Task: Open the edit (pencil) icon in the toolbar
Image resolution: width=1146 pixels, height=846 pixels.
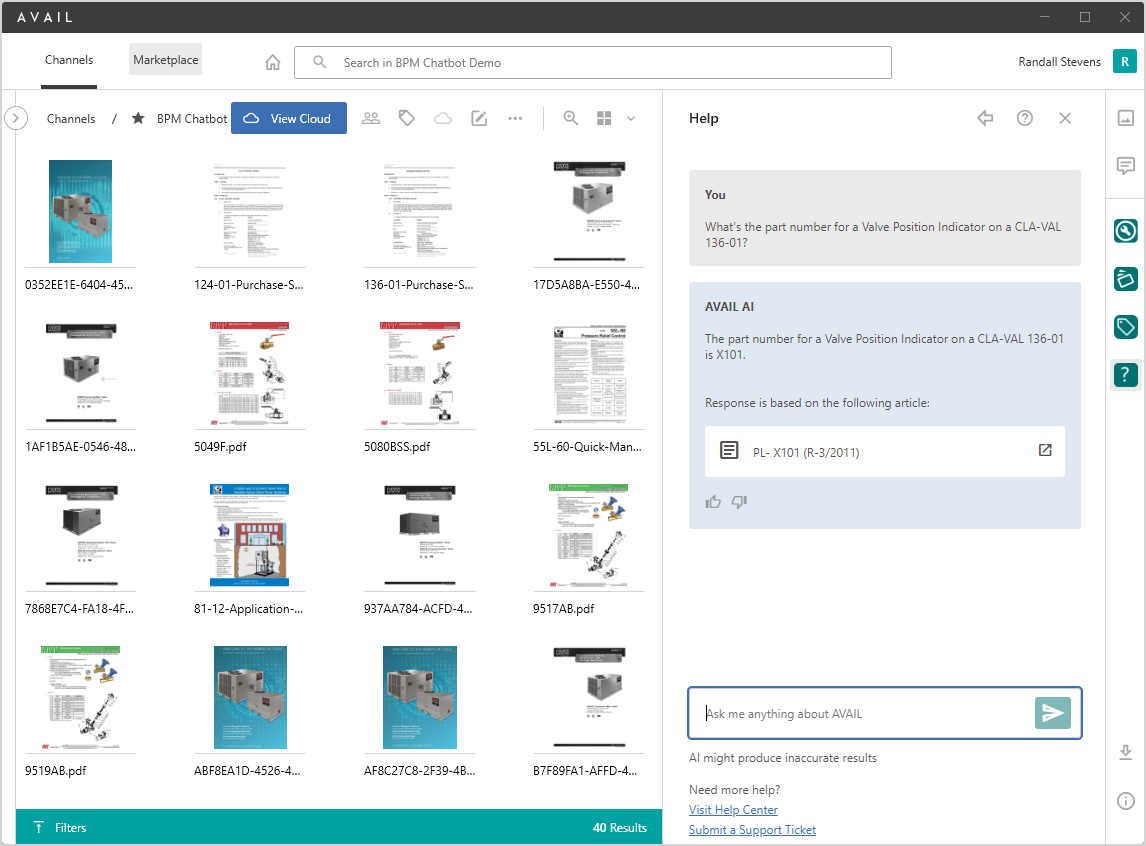Action: [479, 118]
